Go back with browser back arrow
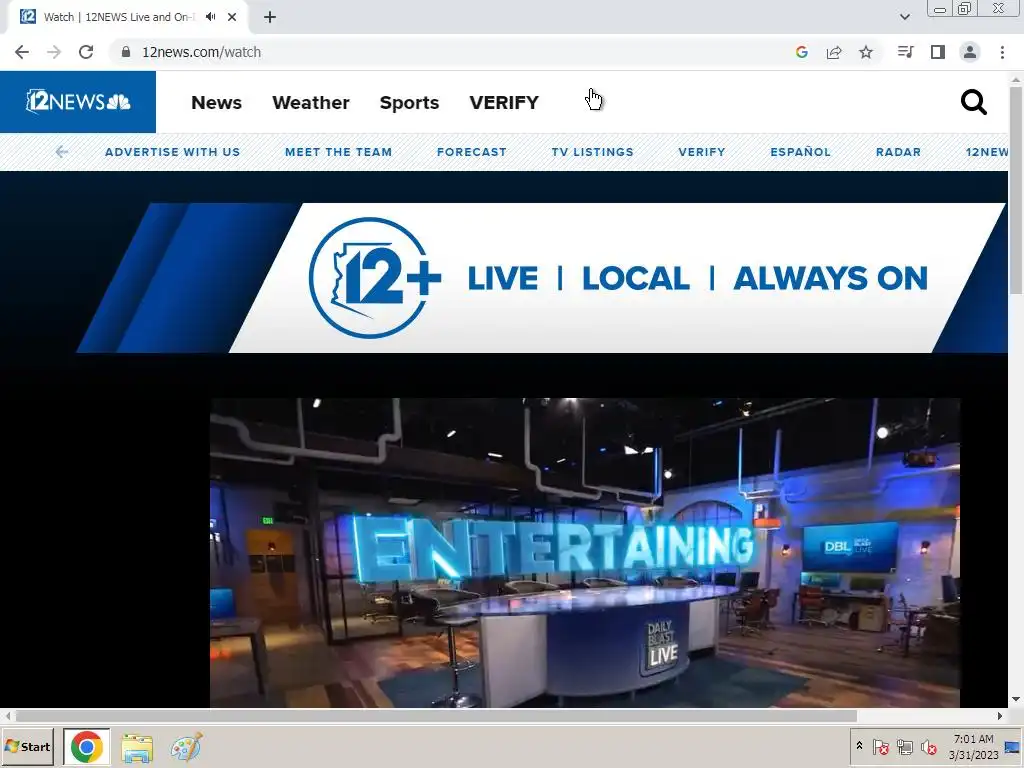 coord(22,52)
